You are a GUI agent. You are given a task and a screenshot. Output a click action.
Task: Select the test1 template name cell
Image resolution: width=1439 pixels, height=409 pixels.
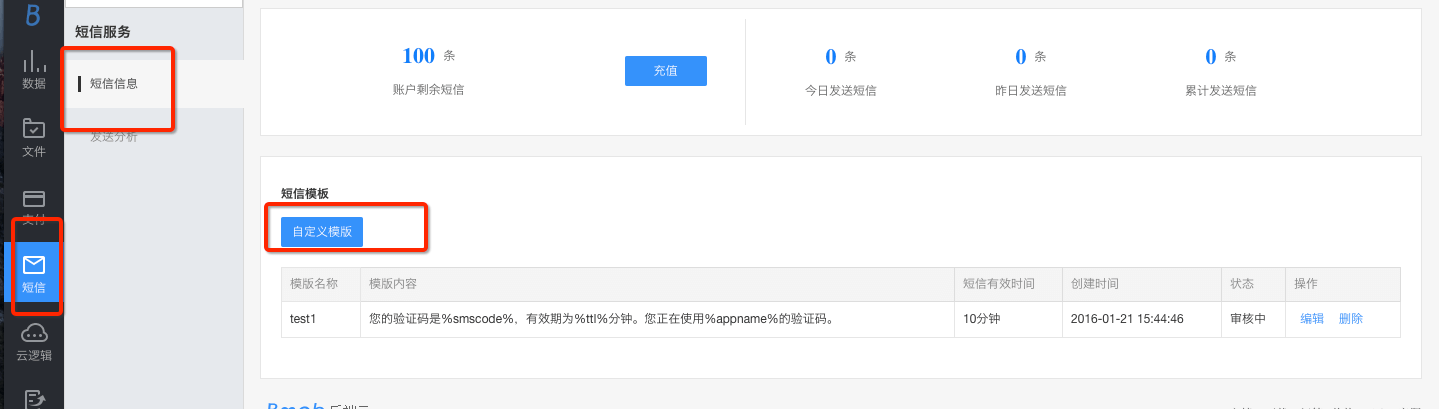tap(304, 319)
